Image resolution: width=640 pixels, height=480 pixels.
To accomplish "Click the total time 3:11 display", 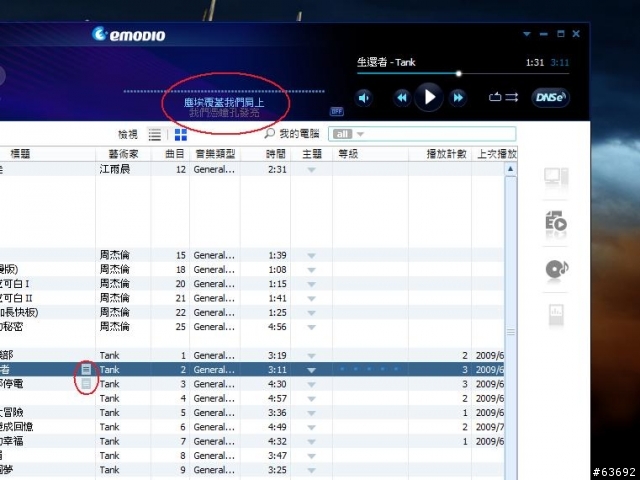I will click(x=560, y=62).
